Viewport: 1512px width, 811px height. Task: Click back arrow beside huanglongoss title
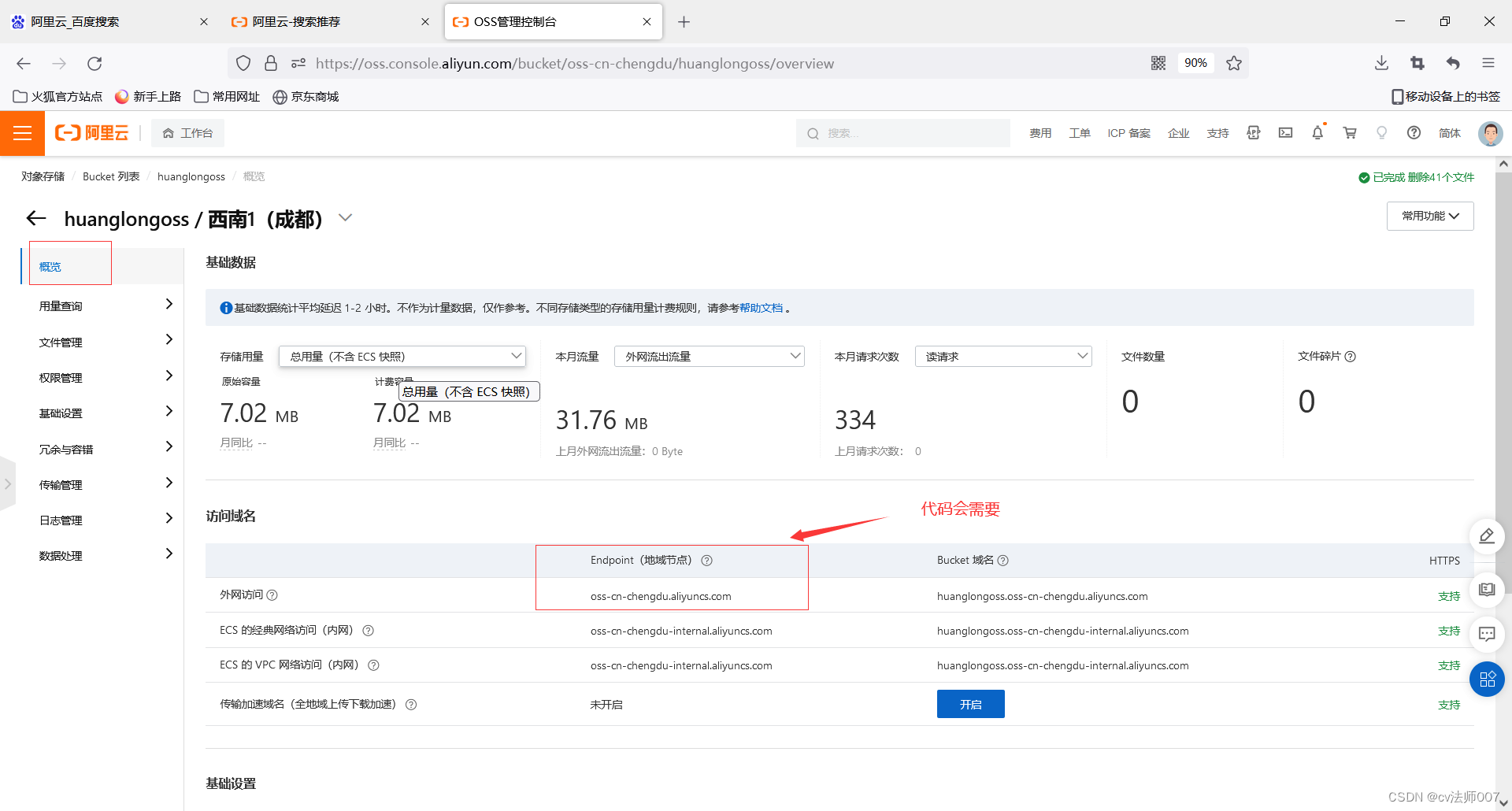click(36, 218)
